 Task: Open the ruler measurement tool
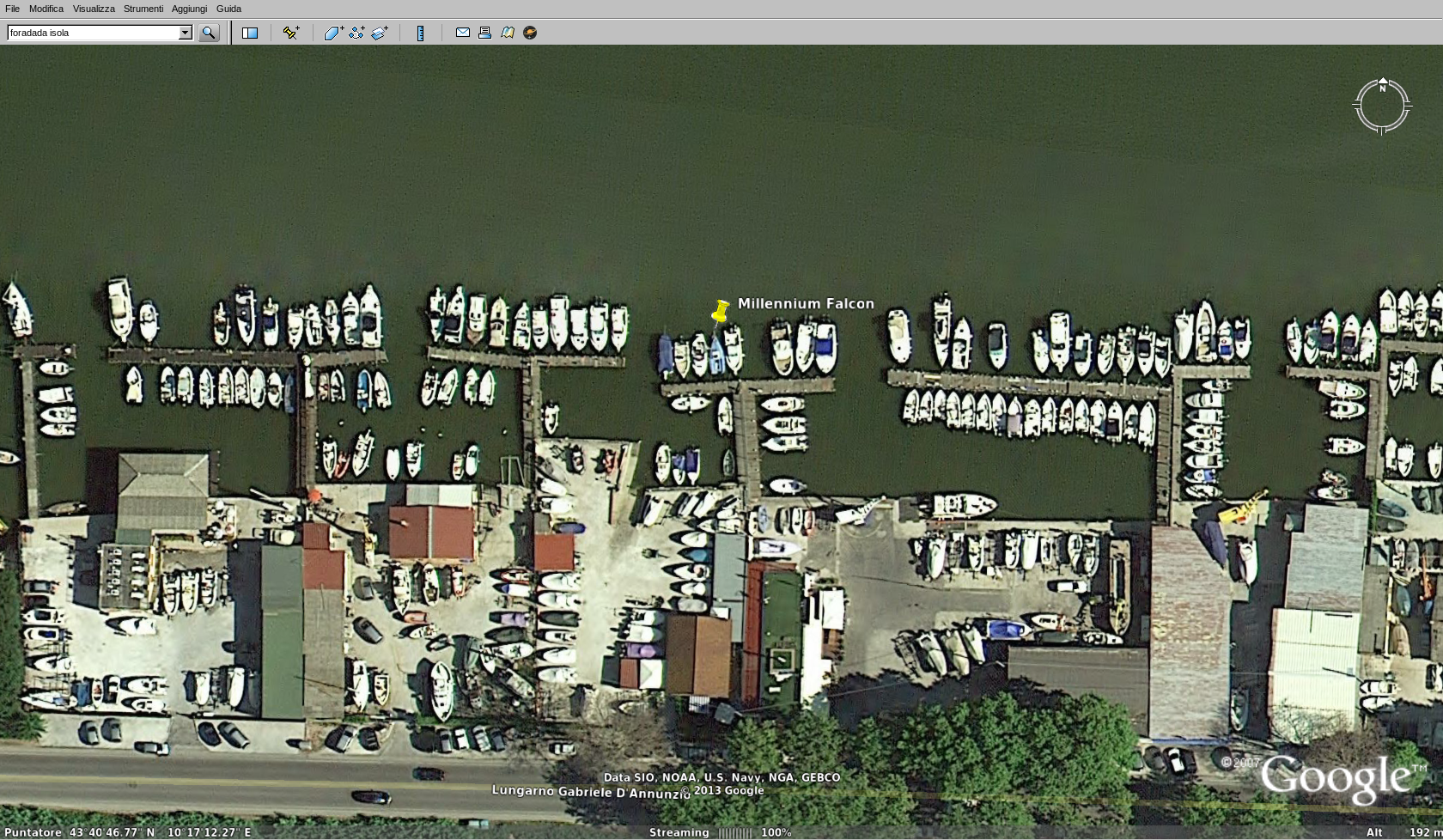click(420, 33)
